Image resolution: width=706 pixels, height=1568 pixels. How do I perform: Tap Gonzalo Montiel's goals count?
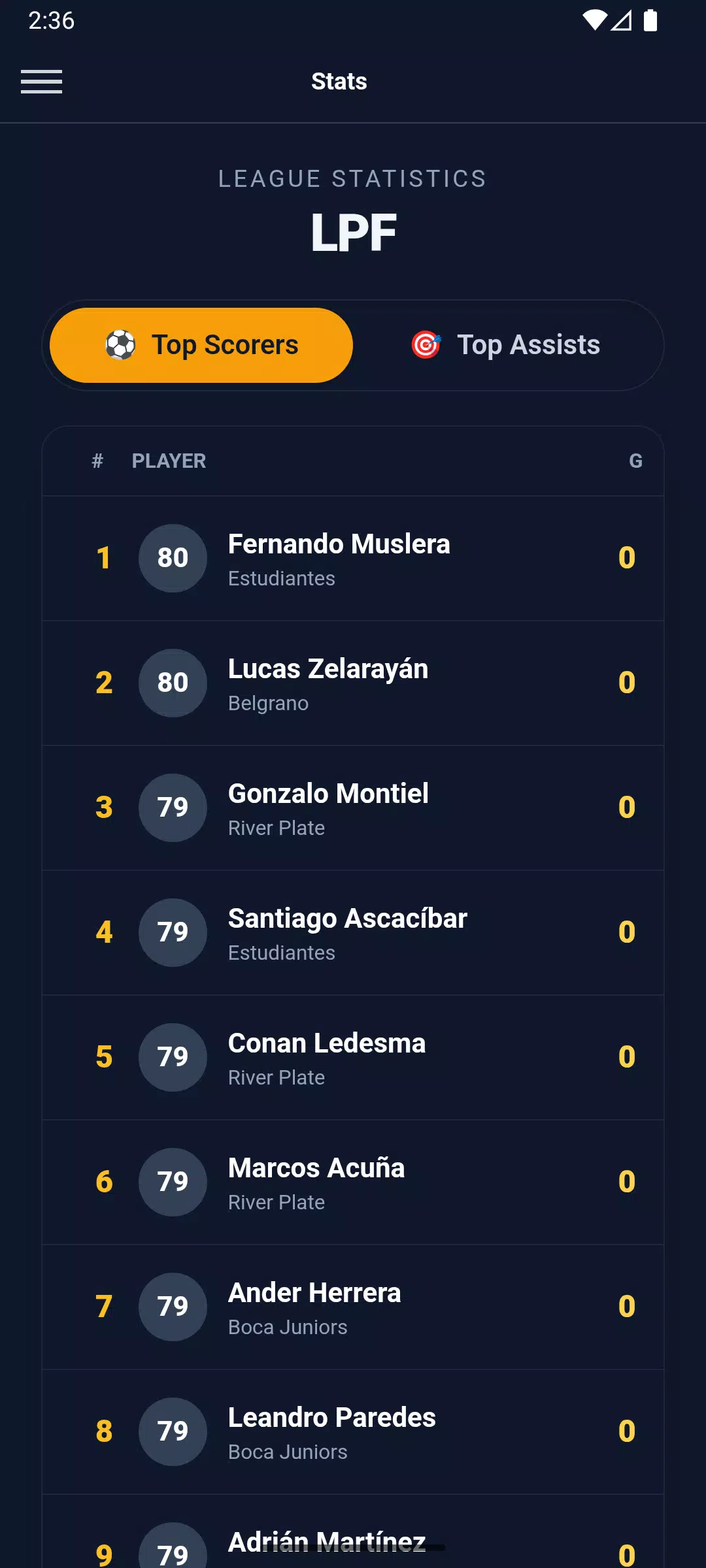[x=626, y=808]
